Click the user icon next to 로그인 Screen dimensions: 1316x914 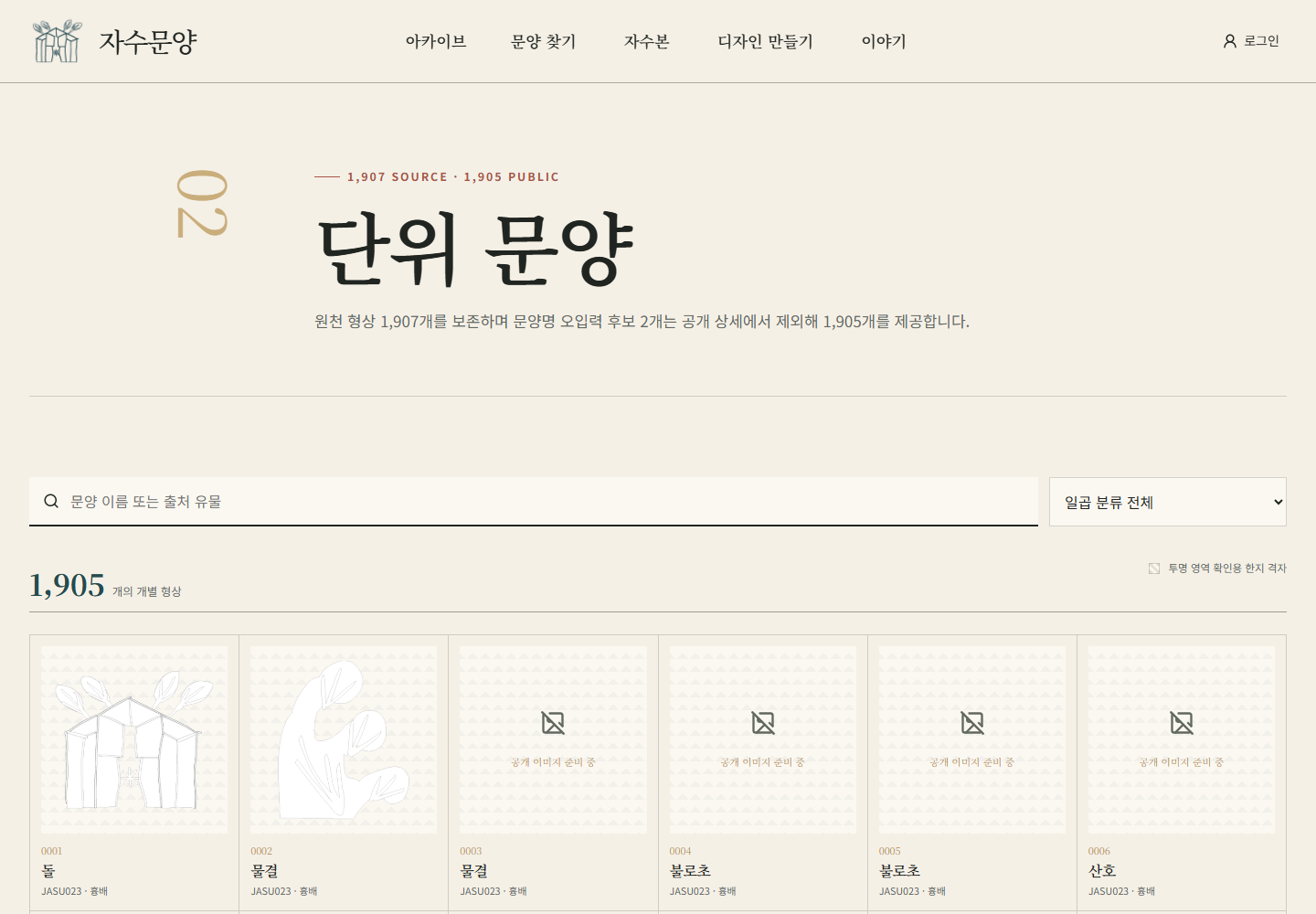coord(1230,41)
